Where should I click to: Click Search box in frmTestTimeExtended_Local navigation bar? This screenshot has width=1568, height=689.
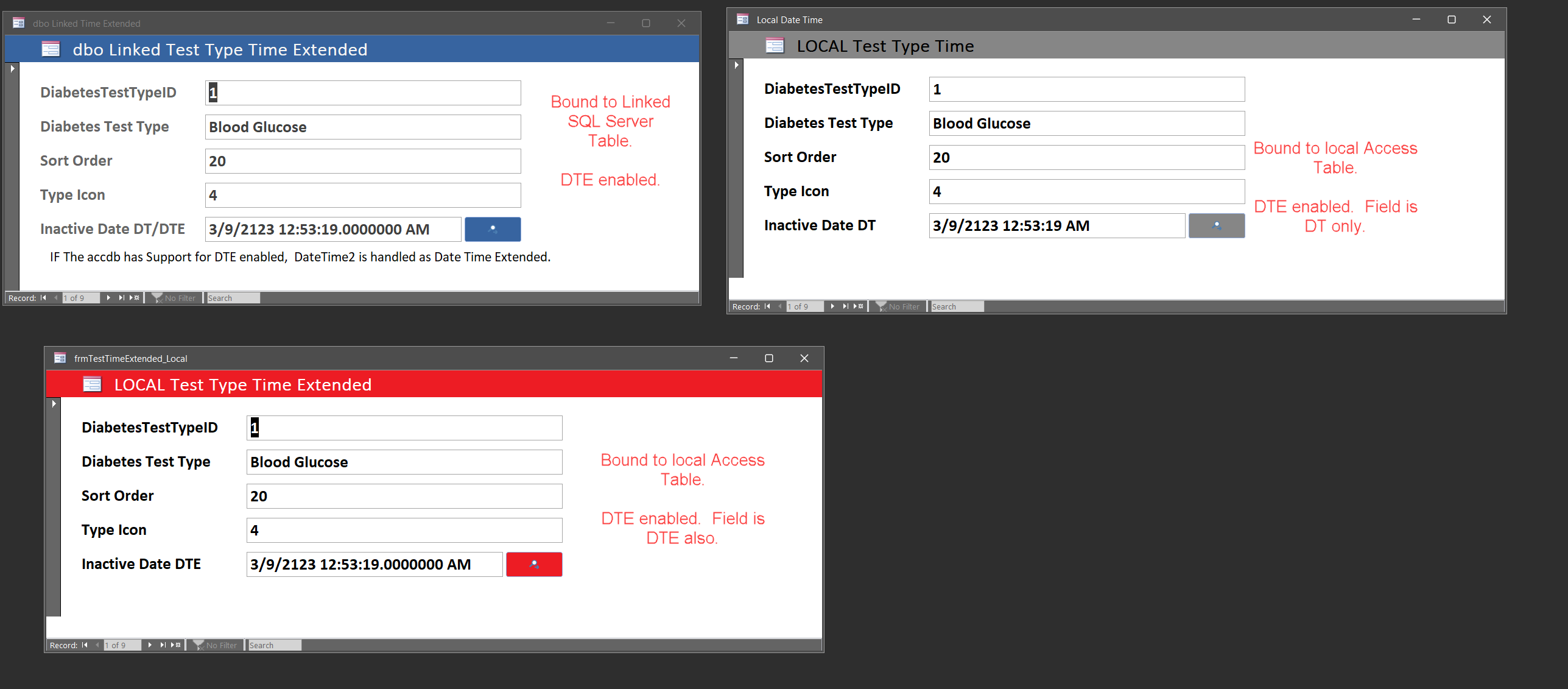(x=274, y=645)
